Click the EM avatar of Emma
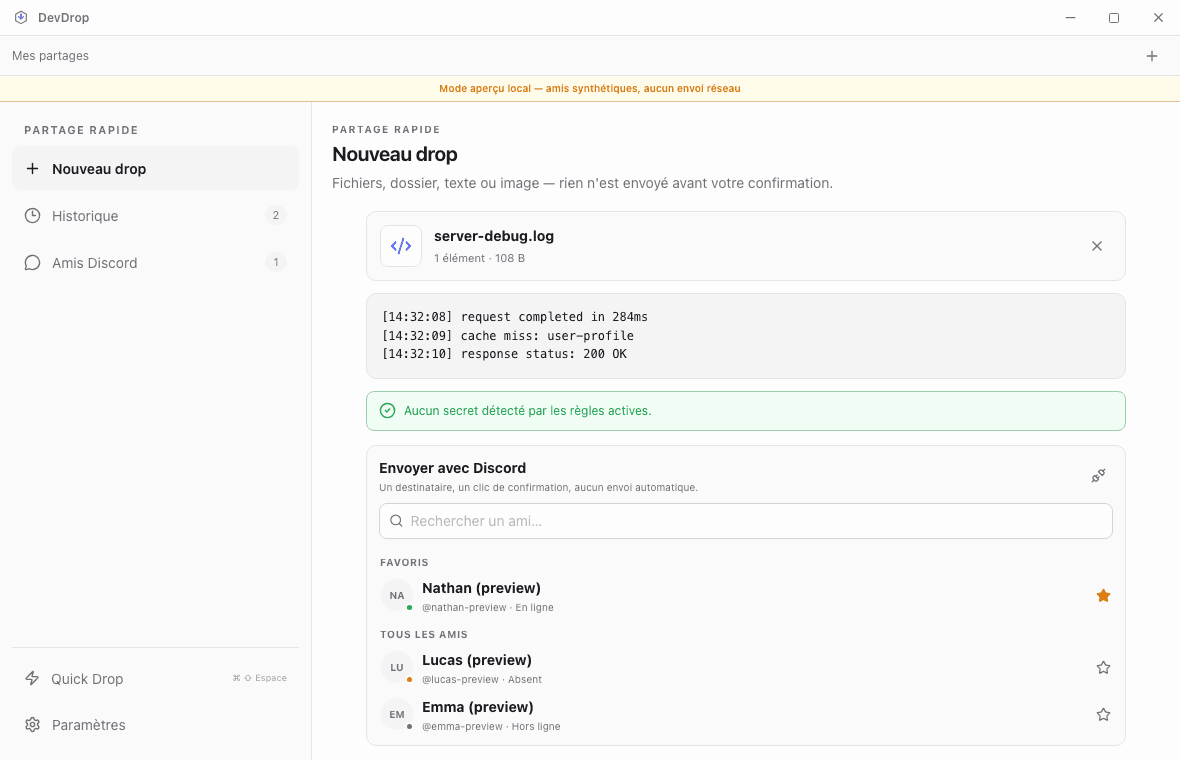Screen dimensions: 1180x760 tap(397, 714)
